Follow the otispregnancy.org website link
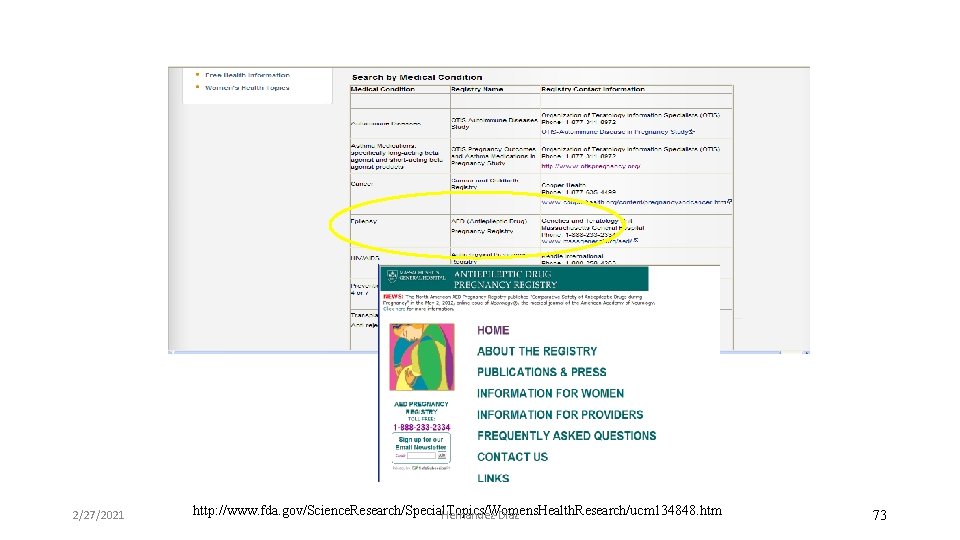The image size is (960, 540). click(591, 166)
